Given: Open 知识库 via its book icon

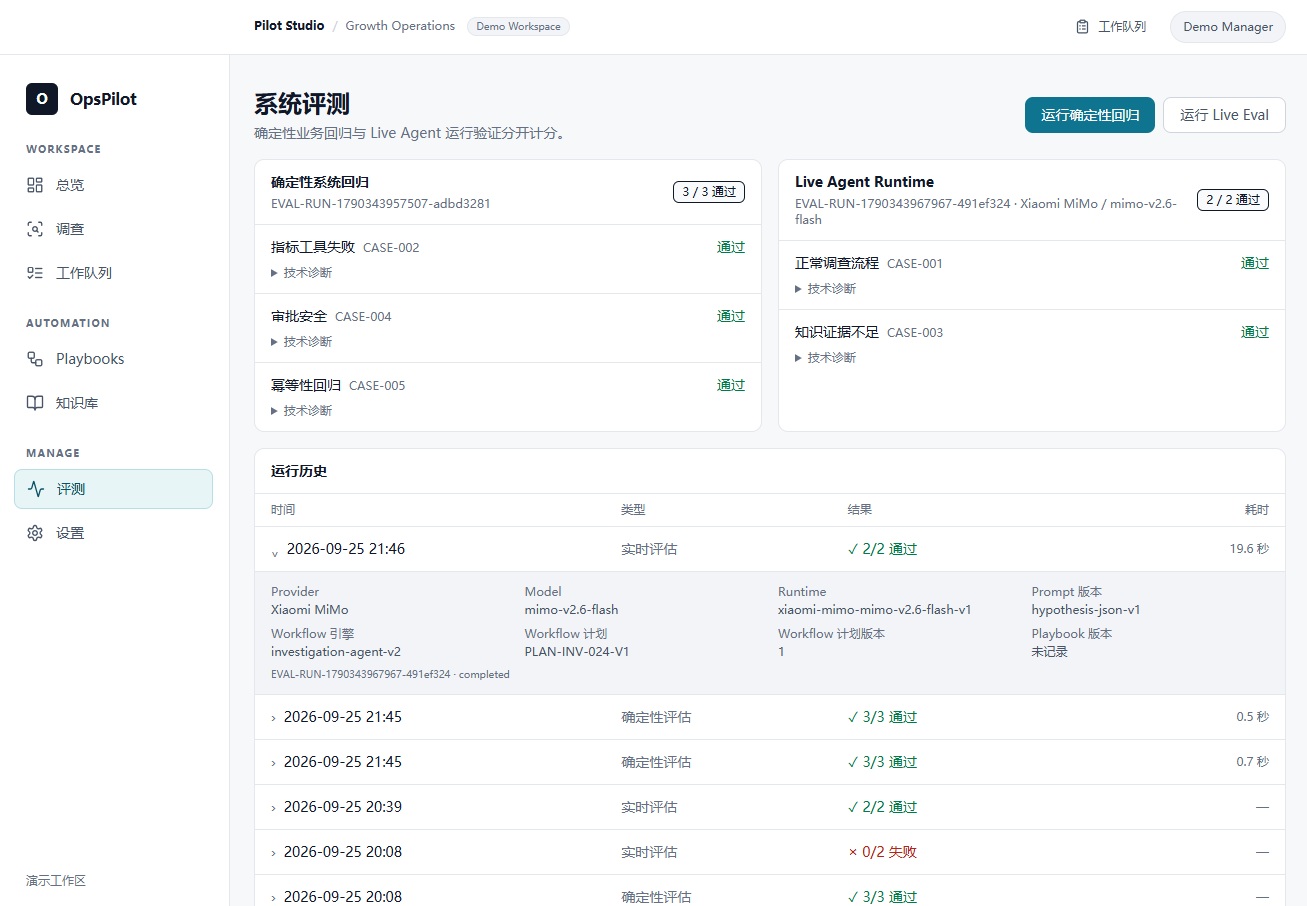Looking at the screenshot, I should coord(35,403).
